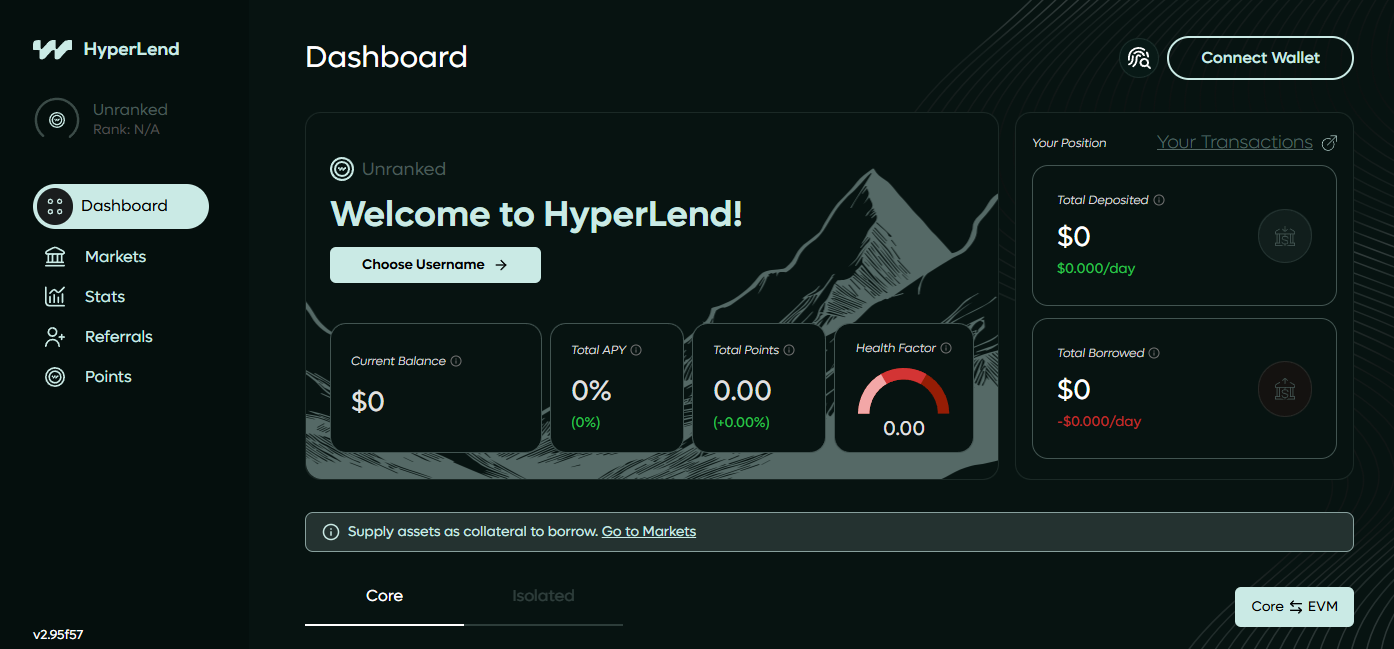
Task: Click the 0% Total APY value
Action: pyautogui.click(x=591, y=391)
